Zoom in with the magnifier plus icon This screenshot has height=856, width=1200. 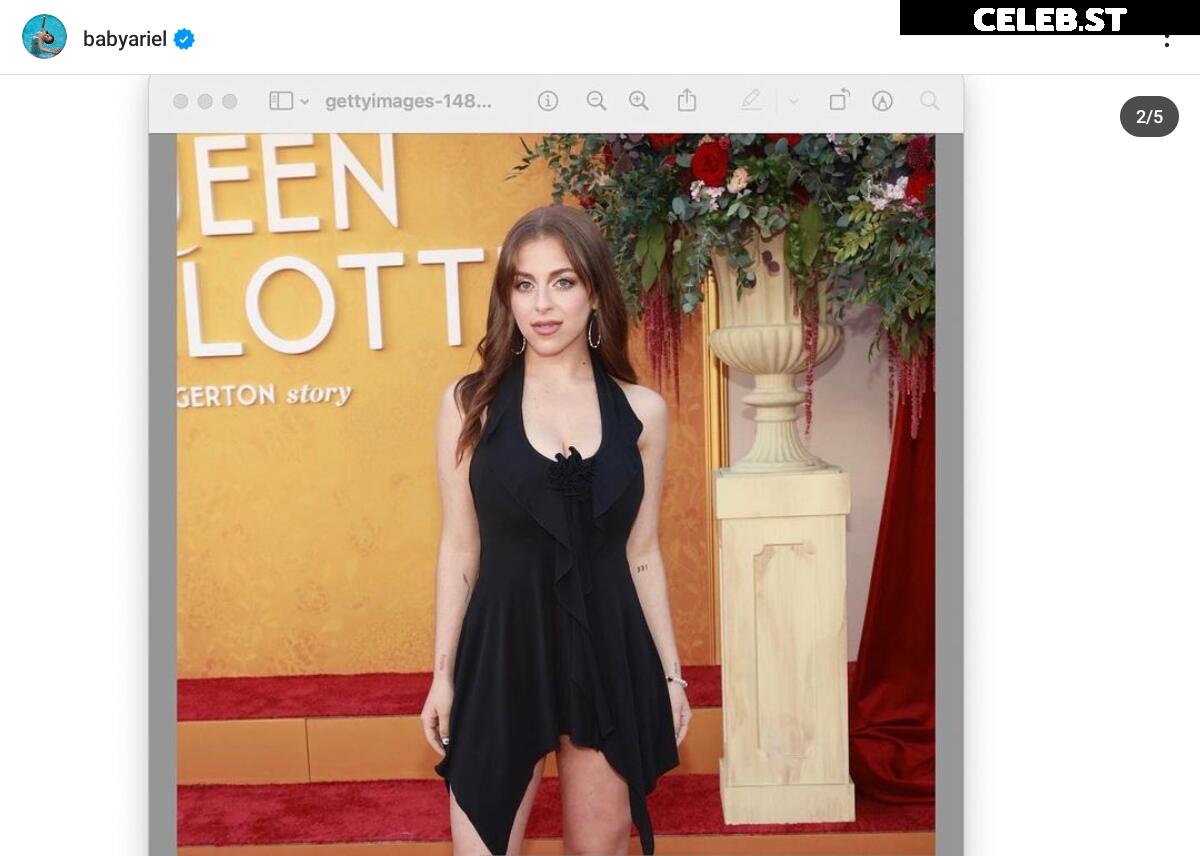point(639,101)
